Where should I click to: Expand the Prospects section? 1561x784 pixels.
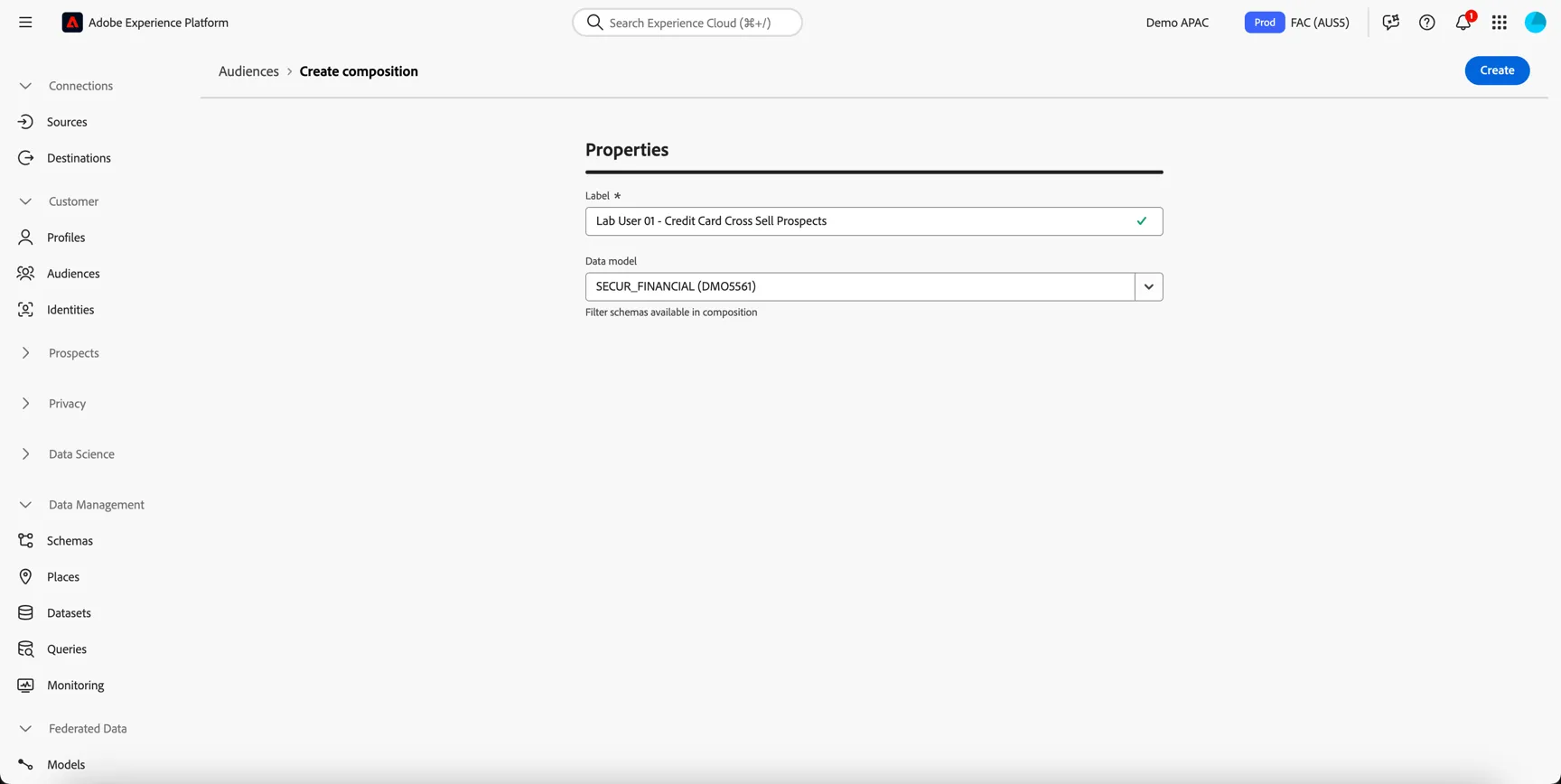click(x=25, y=353)
